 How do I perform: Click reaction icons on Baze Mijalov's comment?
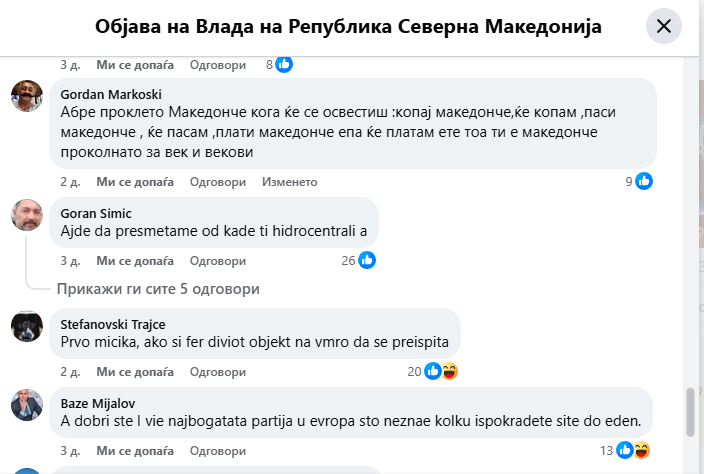click(634, 450)
